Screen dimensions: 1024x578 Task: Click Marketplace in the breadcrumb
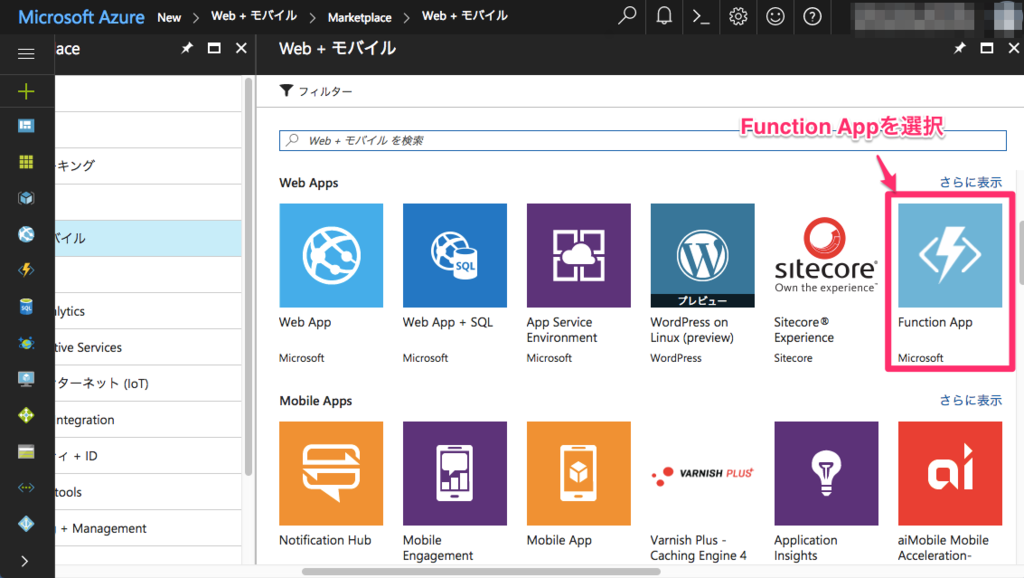point(360,18)
